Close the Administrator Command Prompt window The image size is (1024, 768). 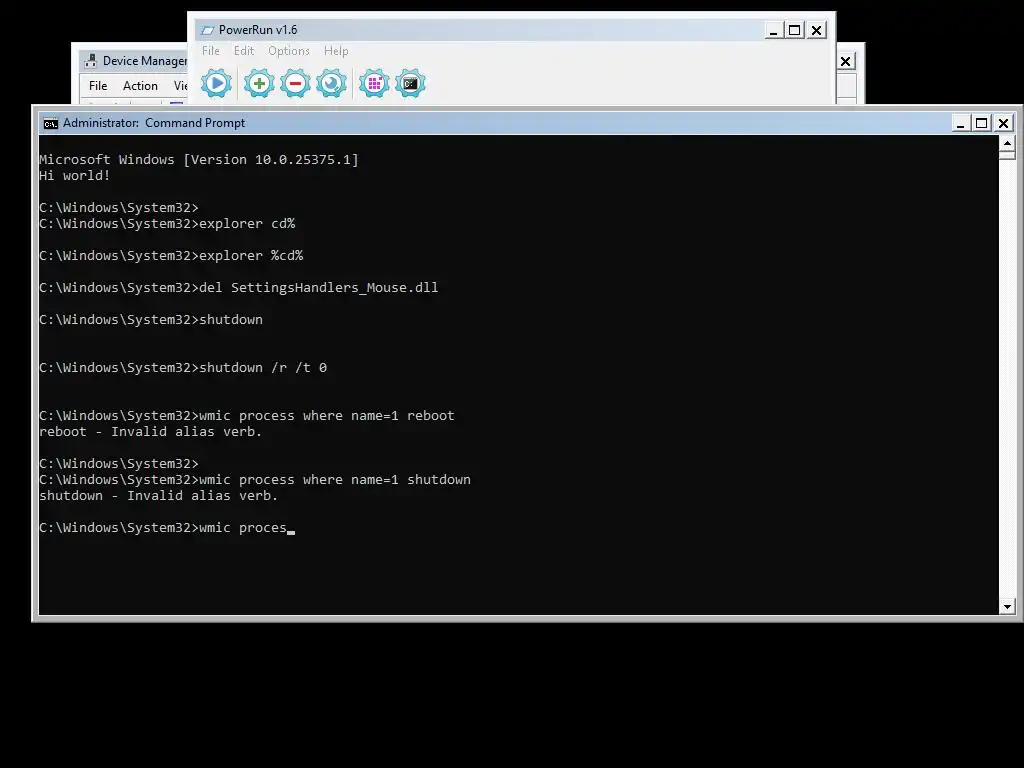[1004, 123]
